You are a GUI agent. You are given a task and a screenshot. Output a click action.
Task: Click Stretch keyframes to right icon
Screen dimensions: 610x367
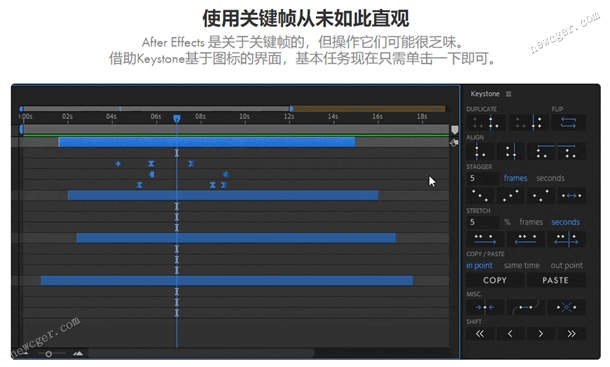(485, 239)
